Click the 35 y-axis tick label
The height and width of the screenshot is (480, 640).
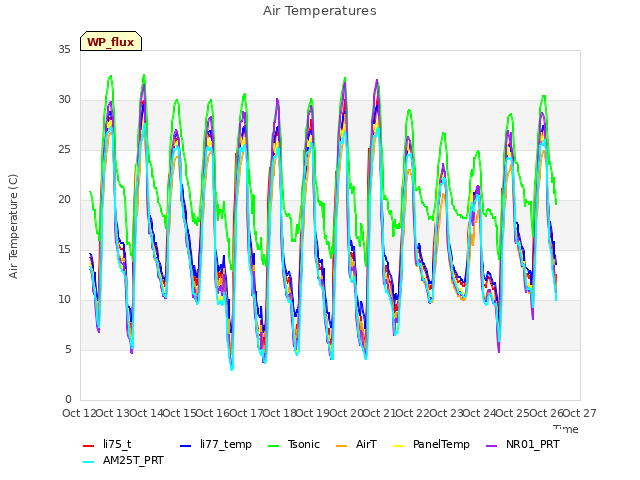64,49
